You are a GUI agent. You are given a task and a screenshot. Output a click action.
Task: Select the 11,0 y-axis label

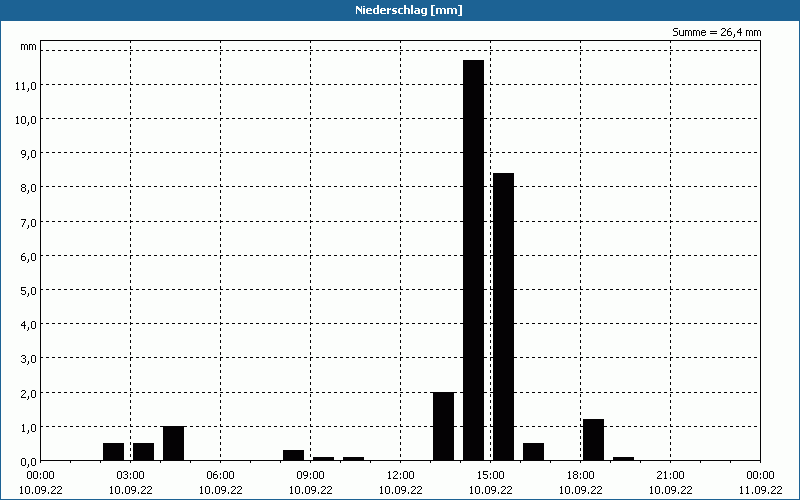[x=26, y=86]
